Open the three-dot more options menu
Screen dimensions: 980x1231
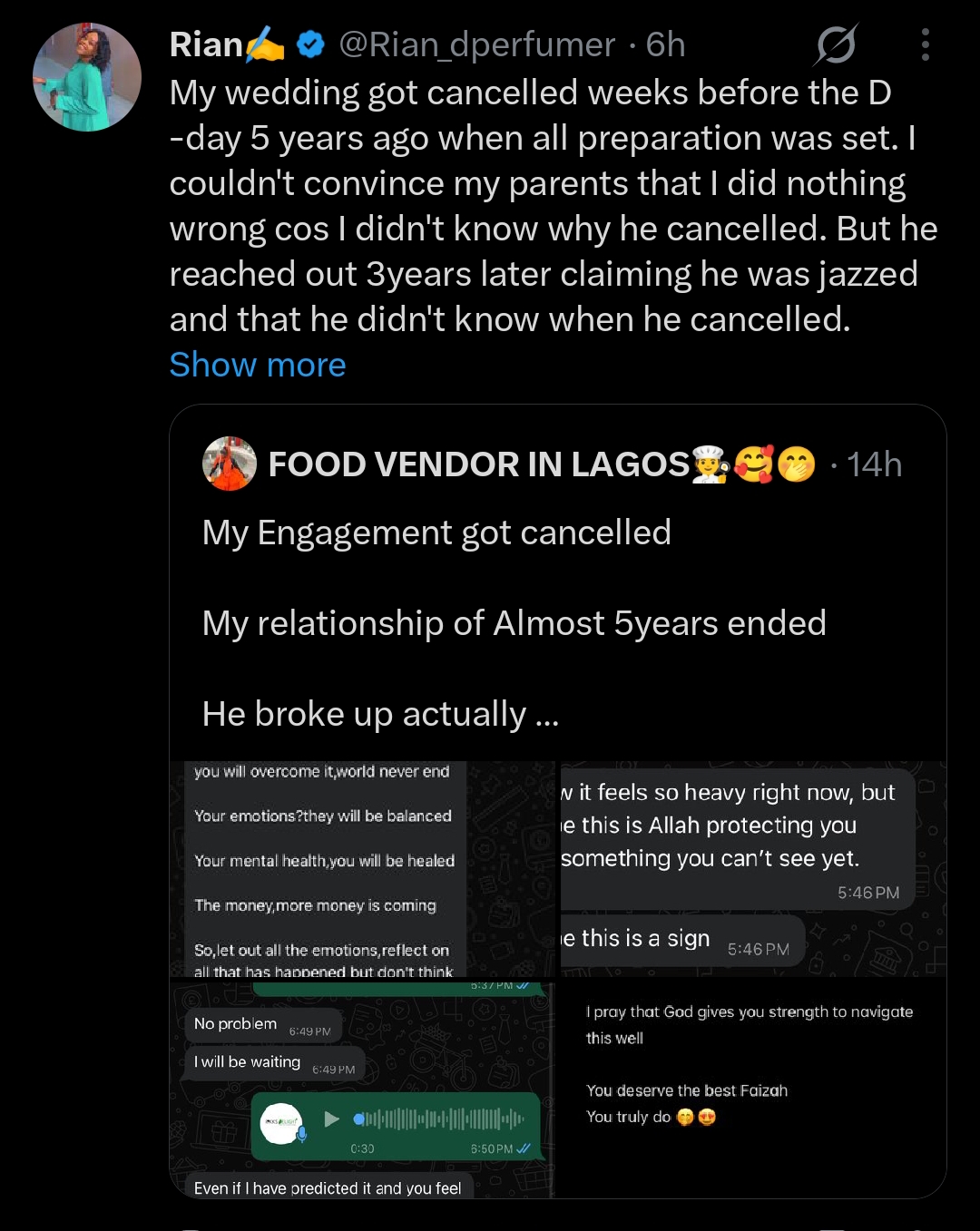pos(925,44)
